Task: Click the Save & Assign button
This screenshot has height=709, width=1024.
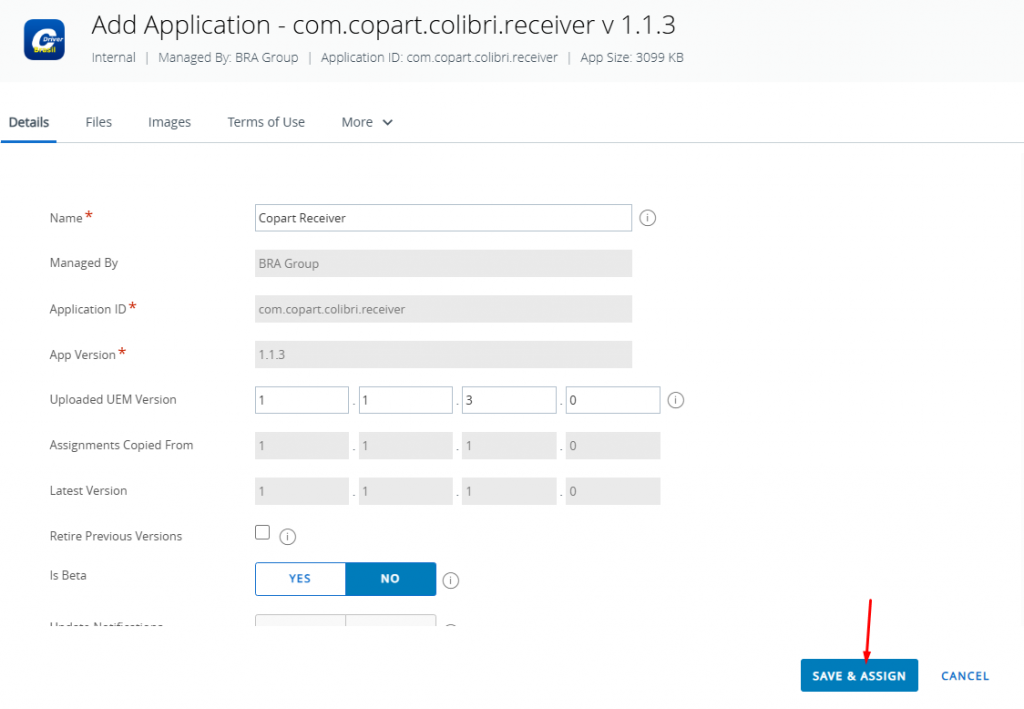Action: click(x=859, y=676)
